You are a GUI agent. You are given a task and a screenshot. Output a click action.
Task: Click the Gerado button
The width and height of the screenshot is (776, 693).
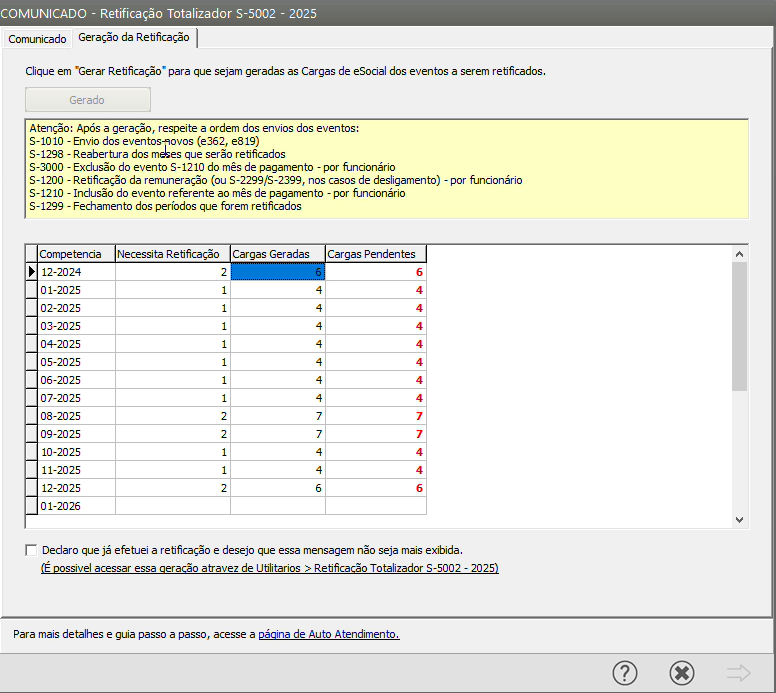tap(87, 100)
